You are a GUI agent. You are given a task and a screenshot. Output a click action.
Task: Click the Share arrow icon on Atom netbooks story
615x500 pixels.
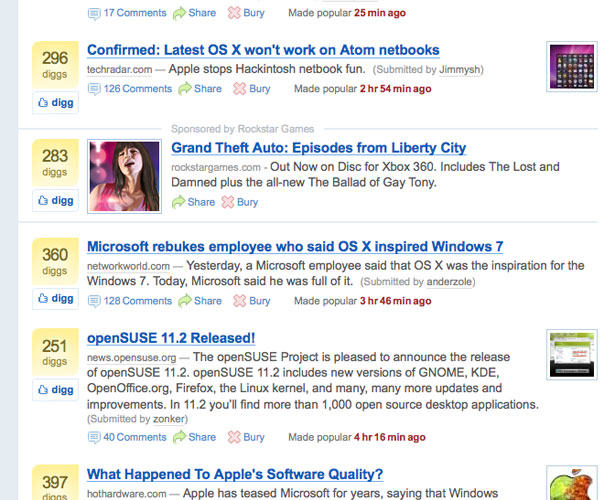pyautogui.click(x=185, y=89)
